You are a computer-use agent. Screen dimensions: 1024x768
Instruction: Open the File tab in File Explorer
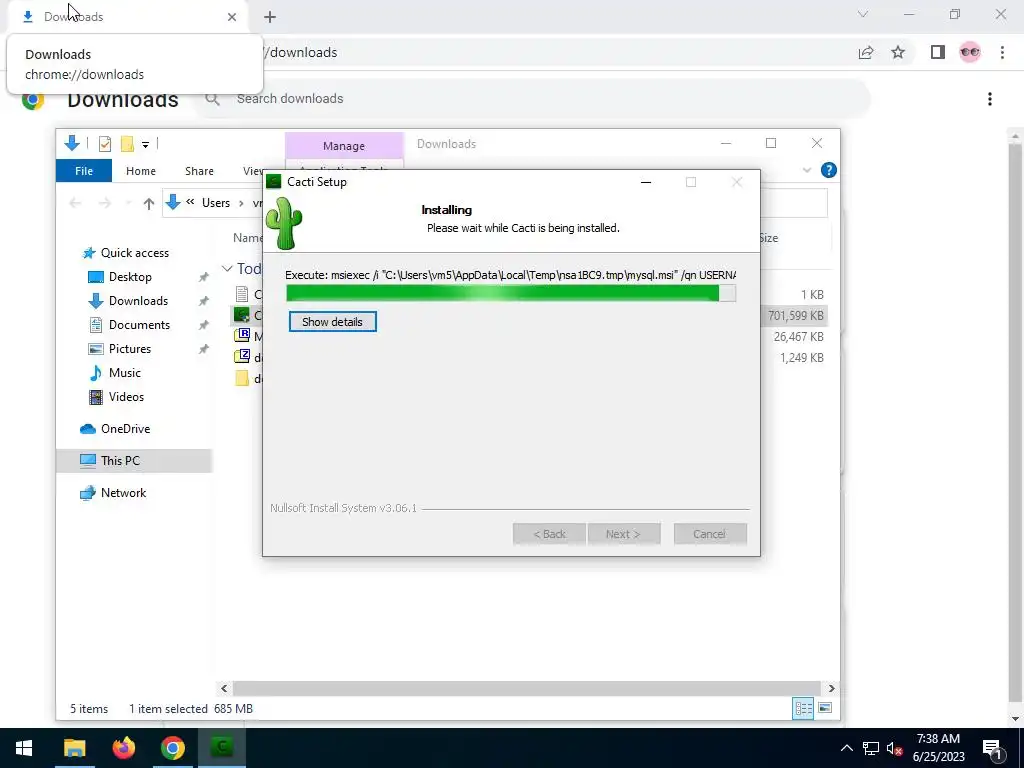(84, 171)
